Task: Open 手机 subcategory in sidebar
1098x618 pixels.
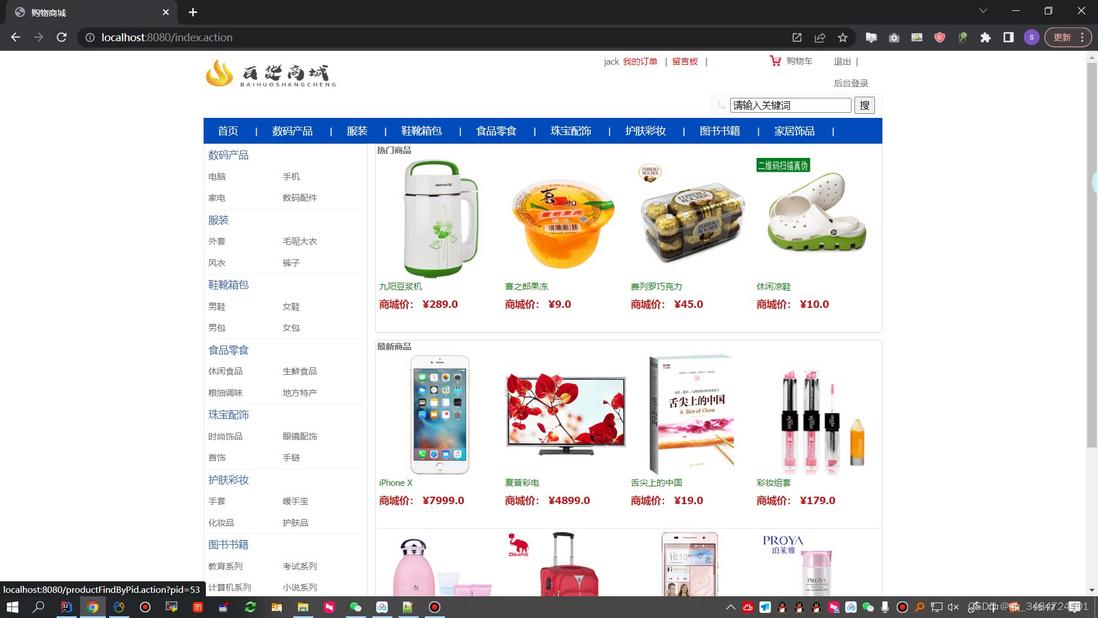Action: coord(291,176)
